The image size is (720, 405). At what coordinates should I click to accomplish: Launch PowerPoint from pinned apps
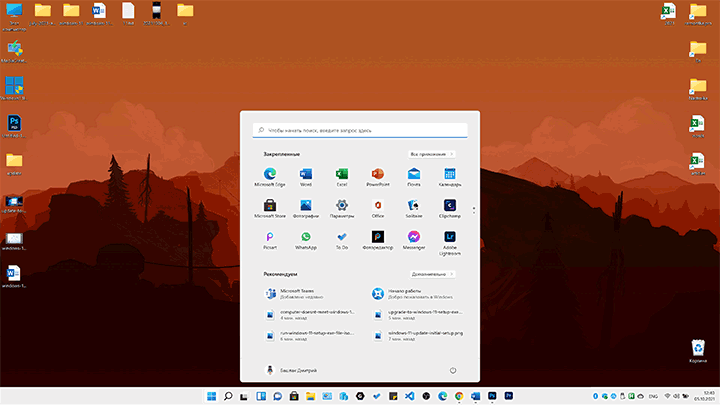tap(378, 177)
